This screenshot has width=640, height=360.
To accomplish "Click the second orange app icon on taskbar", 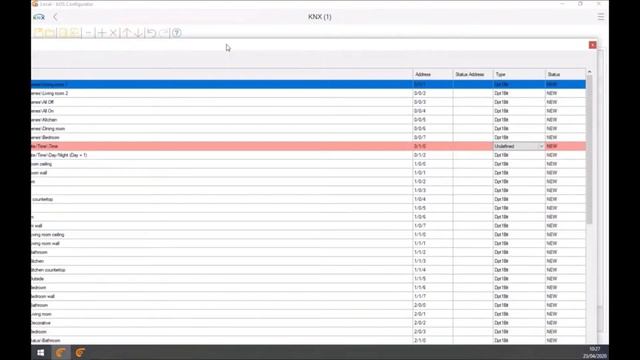I will pos(80,353).
